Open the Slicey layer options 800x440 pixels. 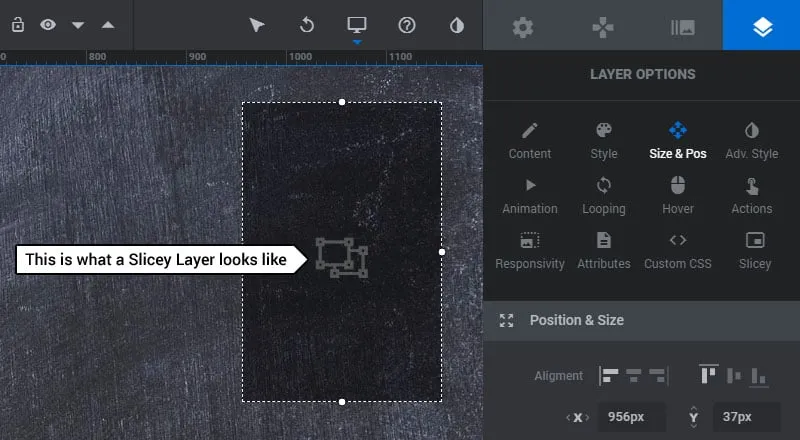pos(755,250)
